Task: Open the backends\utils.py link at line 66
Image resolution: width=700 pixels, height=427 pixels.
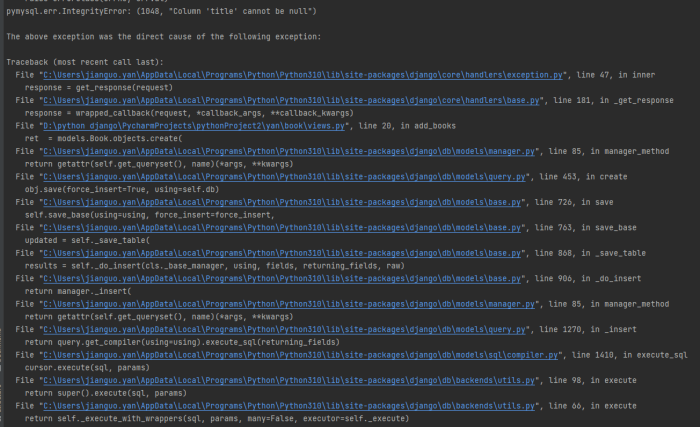Action: tap(289, 406)
